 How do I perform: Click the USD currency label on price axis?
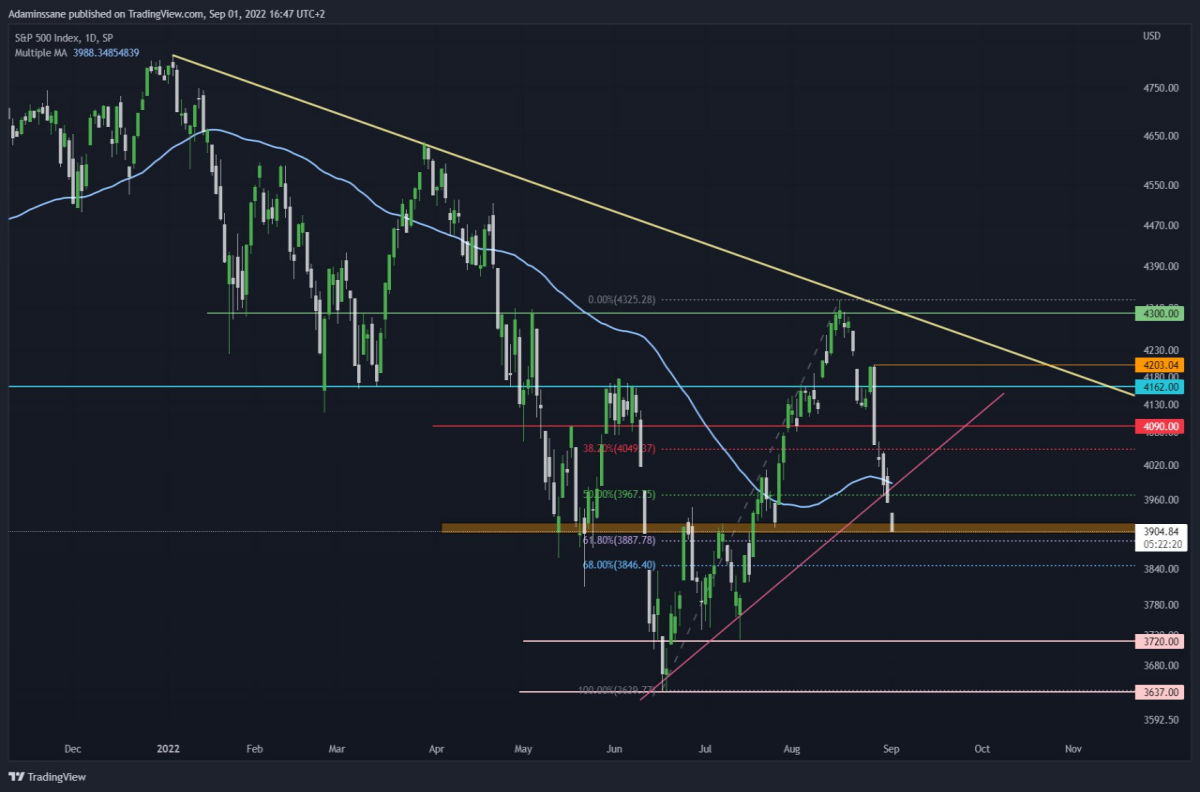pyautogui.click(x=1151, y=37)
